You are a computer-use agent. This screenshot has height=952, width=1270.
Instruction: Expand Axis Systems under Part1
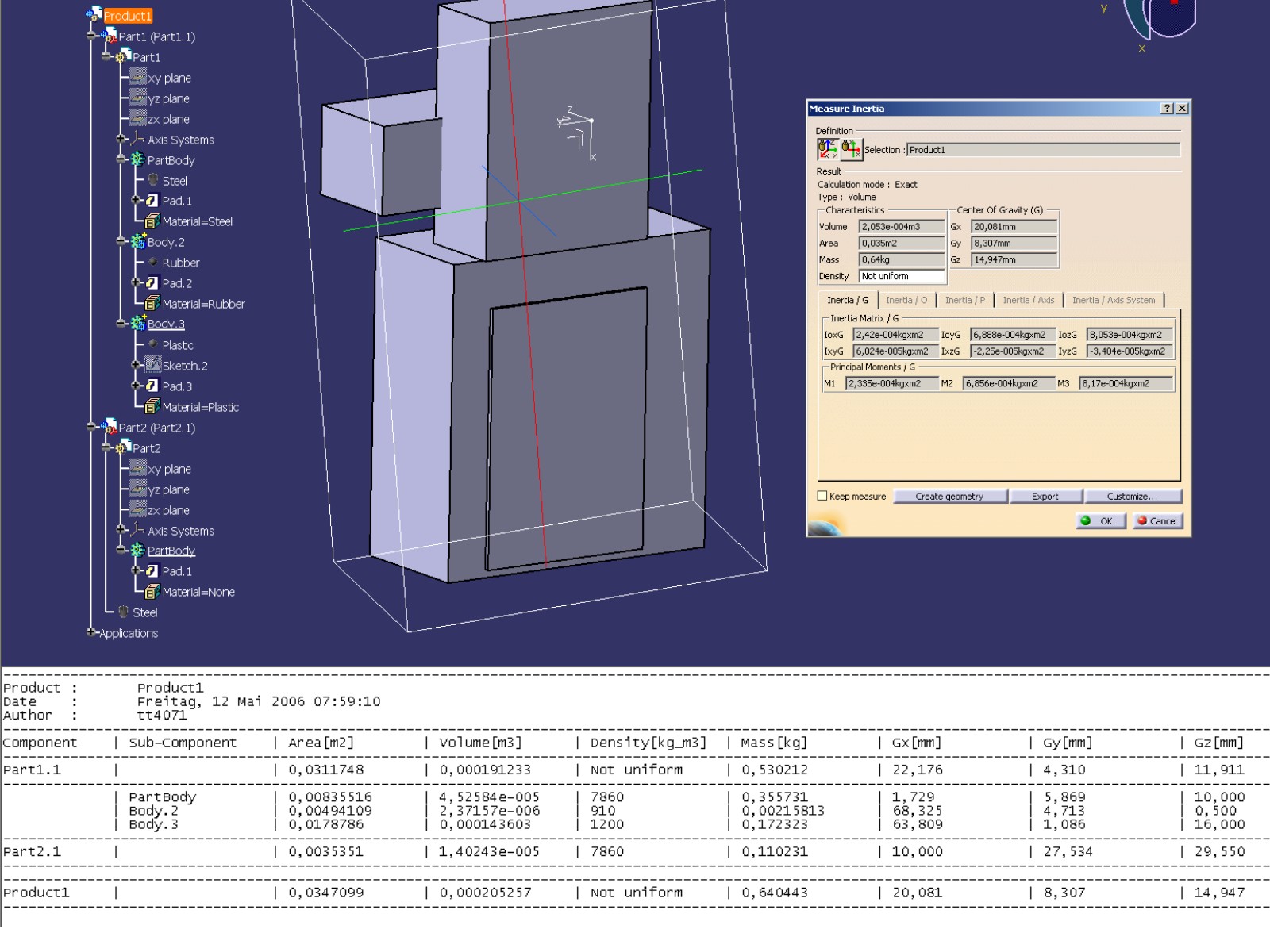click(121, 139)
